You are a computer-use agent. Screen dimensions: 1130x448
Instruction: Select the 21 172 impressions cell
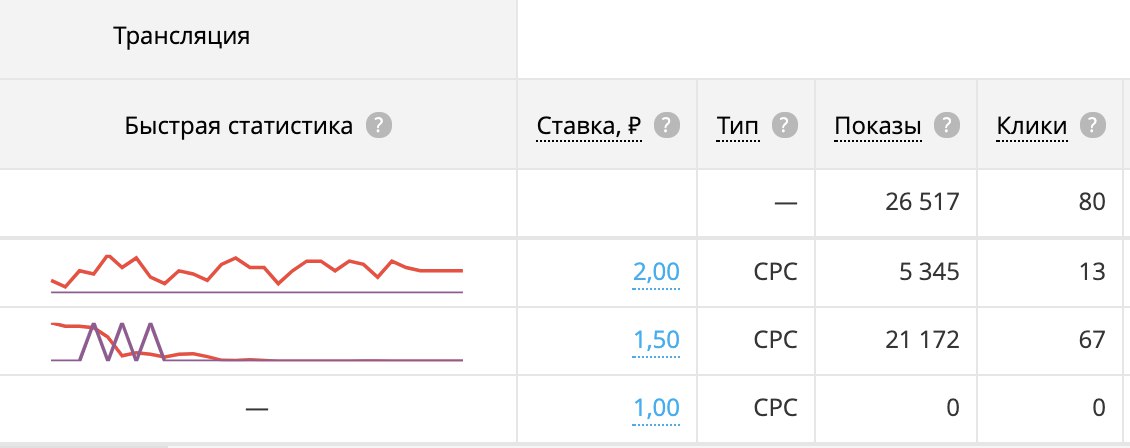(896, 340)
